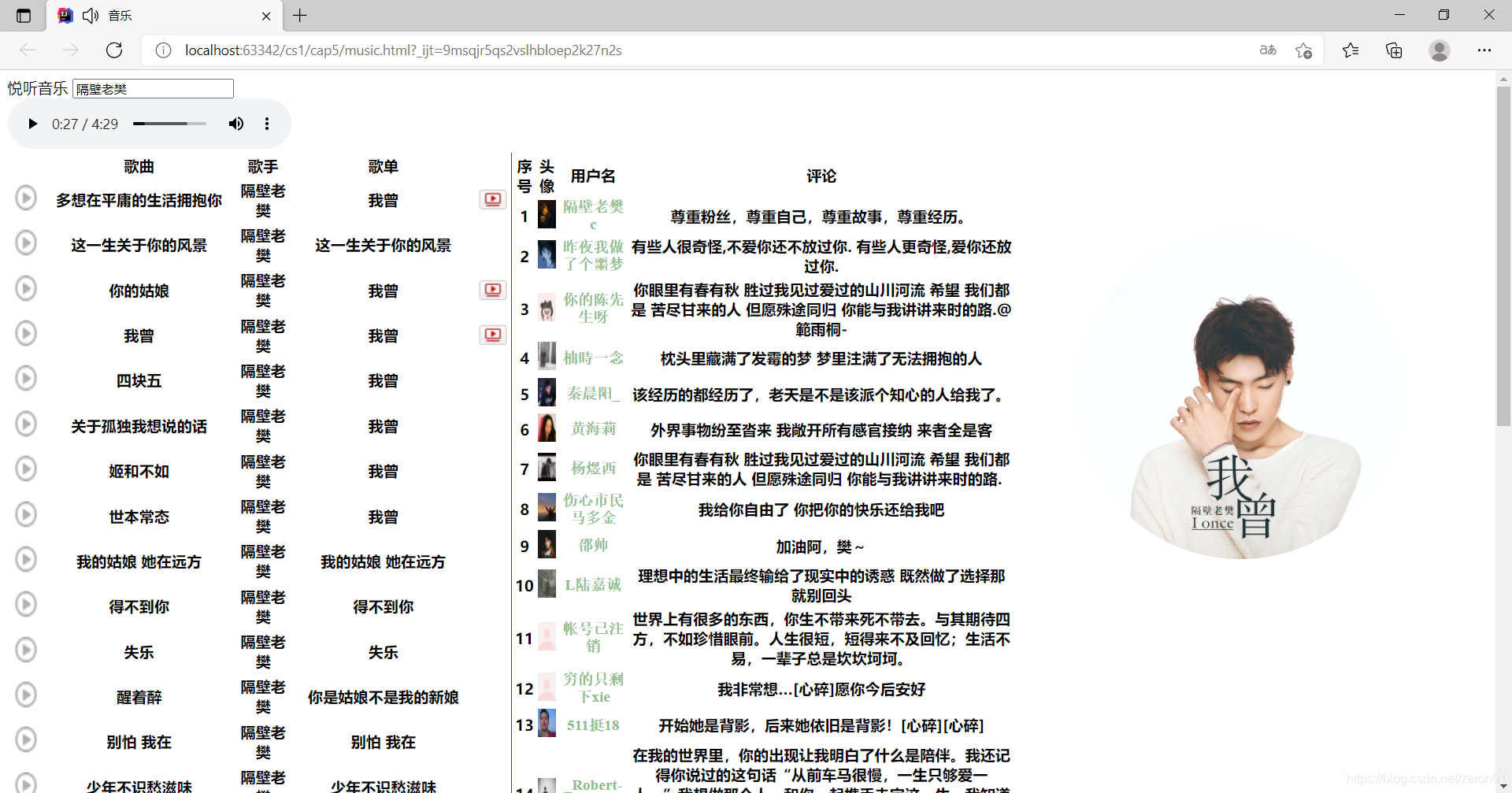
Task: Click the MV video icon next to 你的姑娘
Action: [492, 290]
